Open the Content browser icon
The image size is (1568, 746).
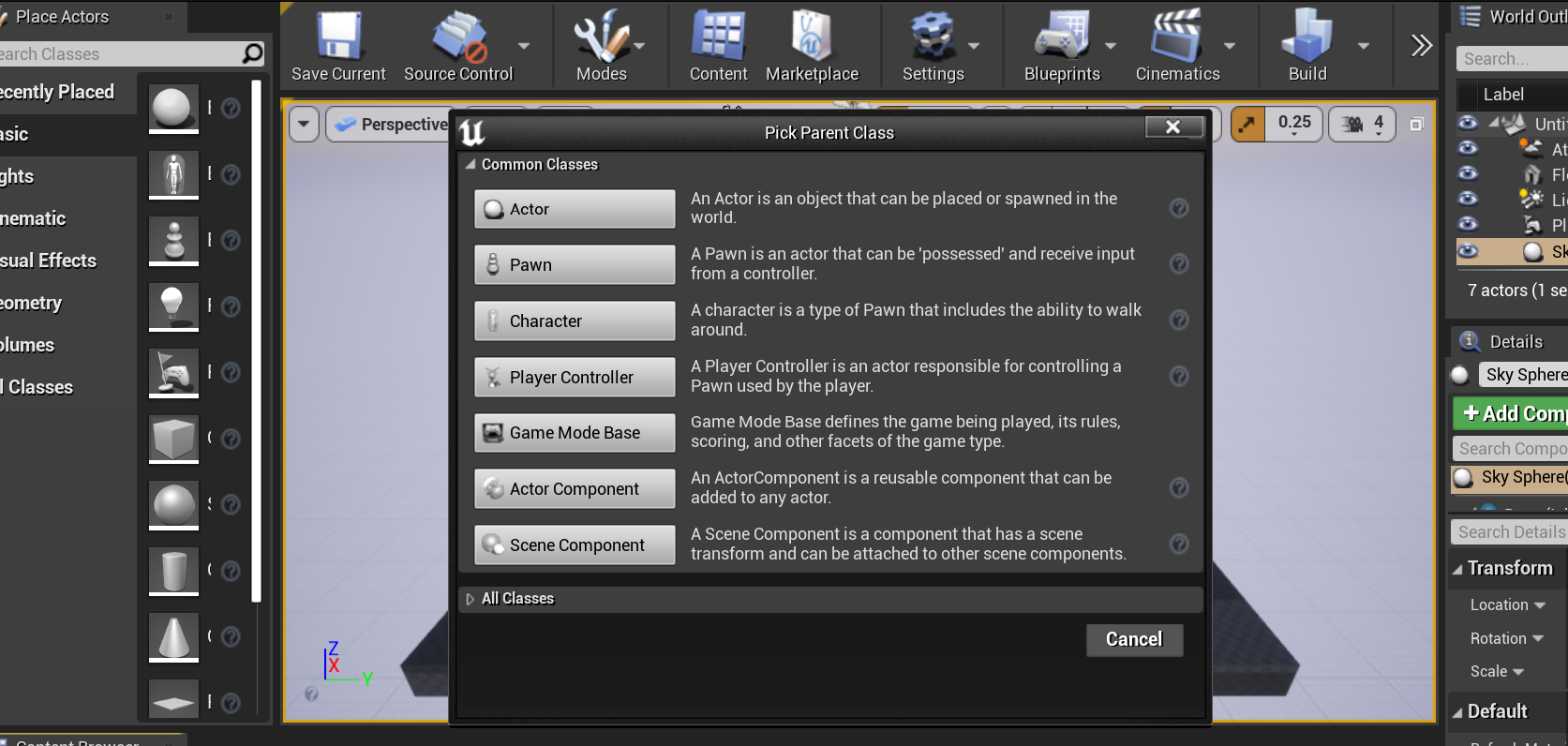point(718,36)
